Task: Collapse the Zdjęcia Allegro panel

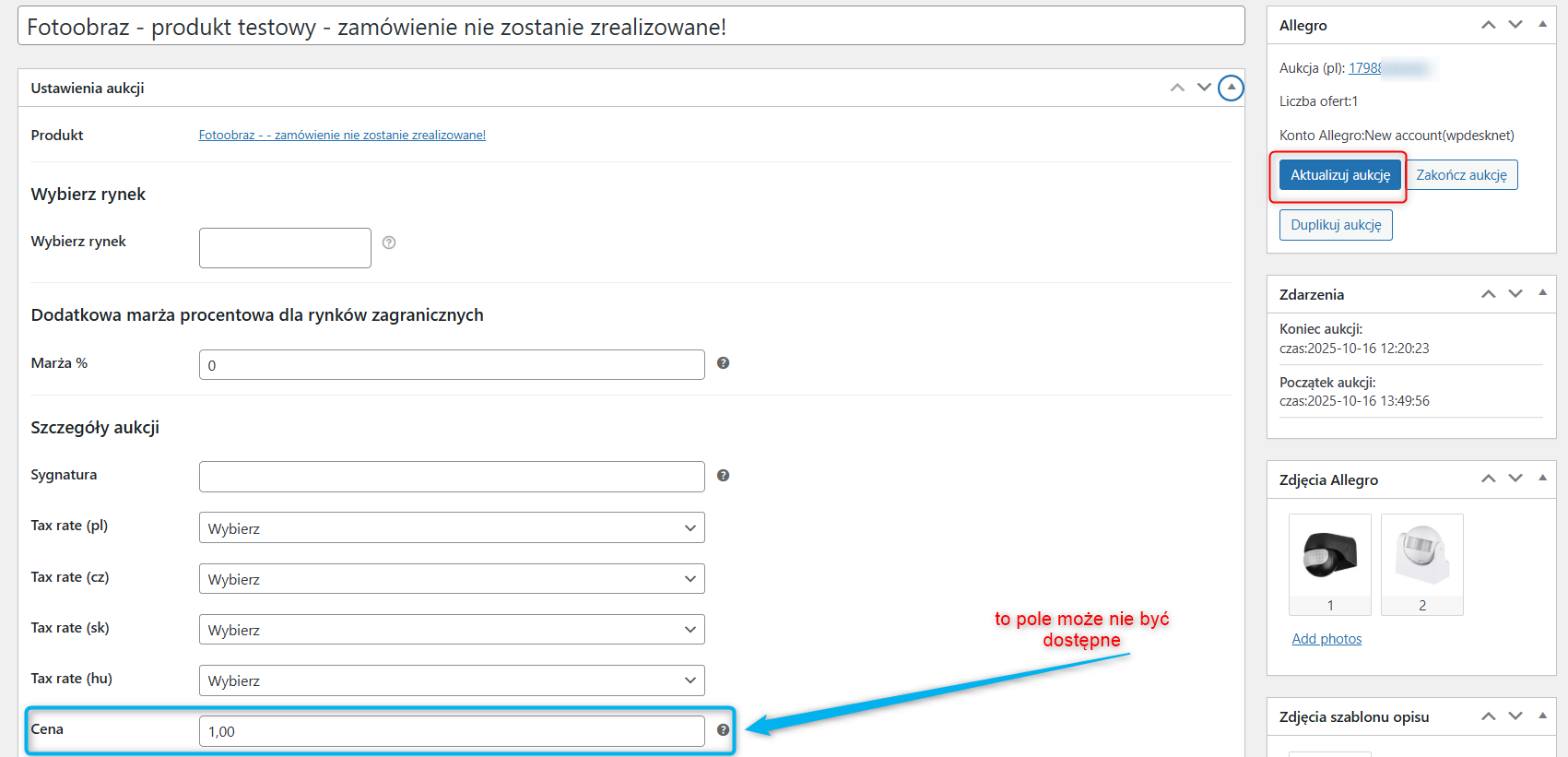Action: pos(1542,479)
